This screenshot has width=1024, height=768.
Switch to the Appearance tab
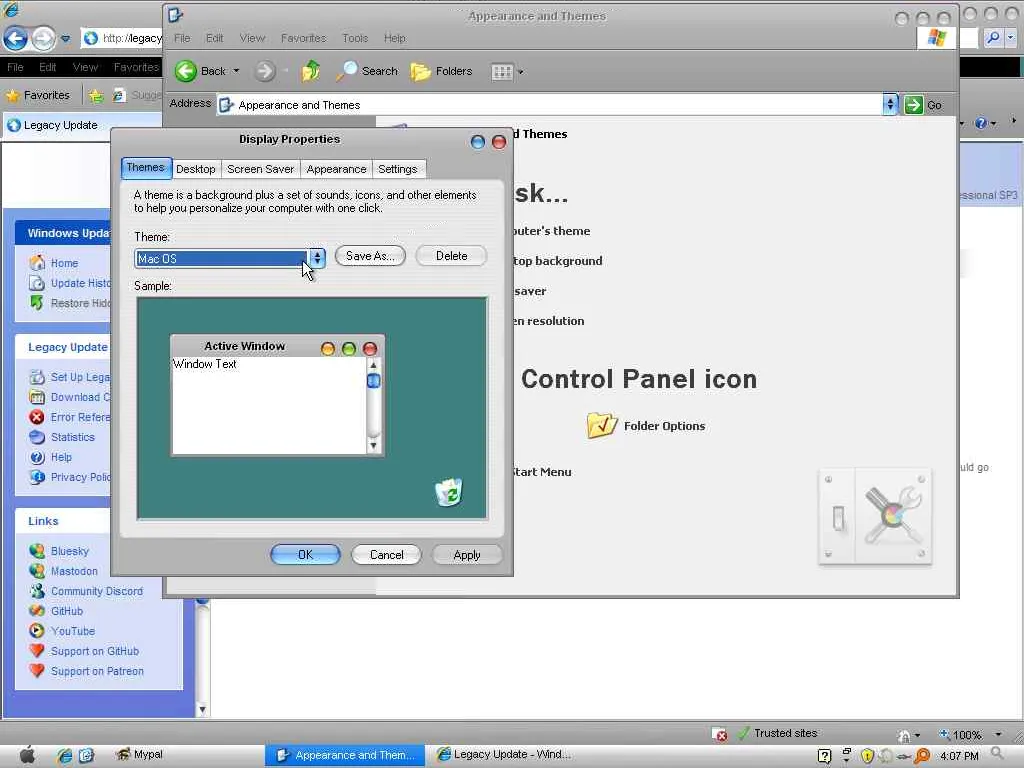(x=336, y=169)
